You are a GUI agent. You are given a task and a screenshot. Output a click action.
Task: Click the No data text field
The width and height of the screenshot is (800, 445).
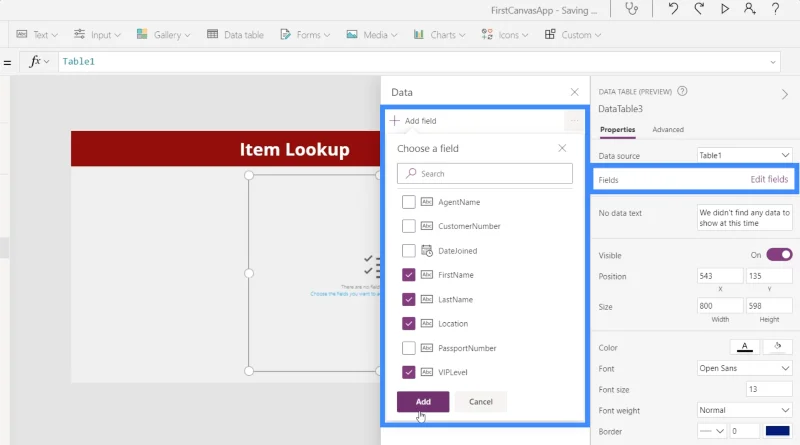pos(744,218)
